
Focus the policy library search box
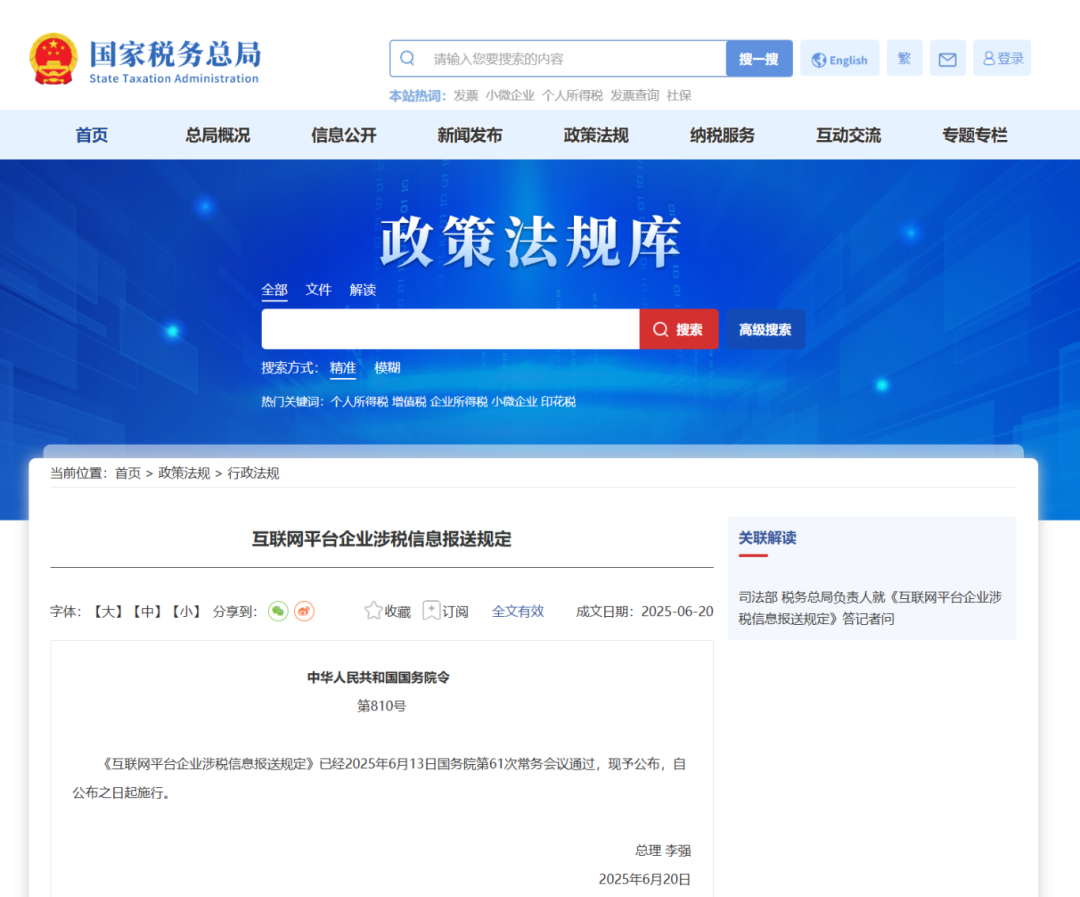[x=450, y=329]
